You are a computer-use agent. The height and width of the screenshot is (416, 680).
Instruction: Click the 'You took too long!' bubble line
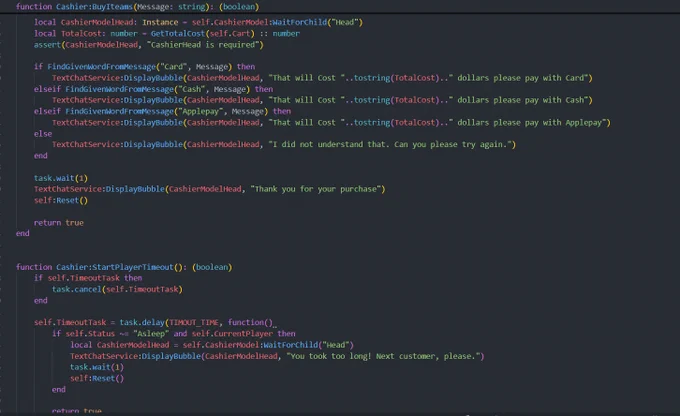(x=277, y=356)
